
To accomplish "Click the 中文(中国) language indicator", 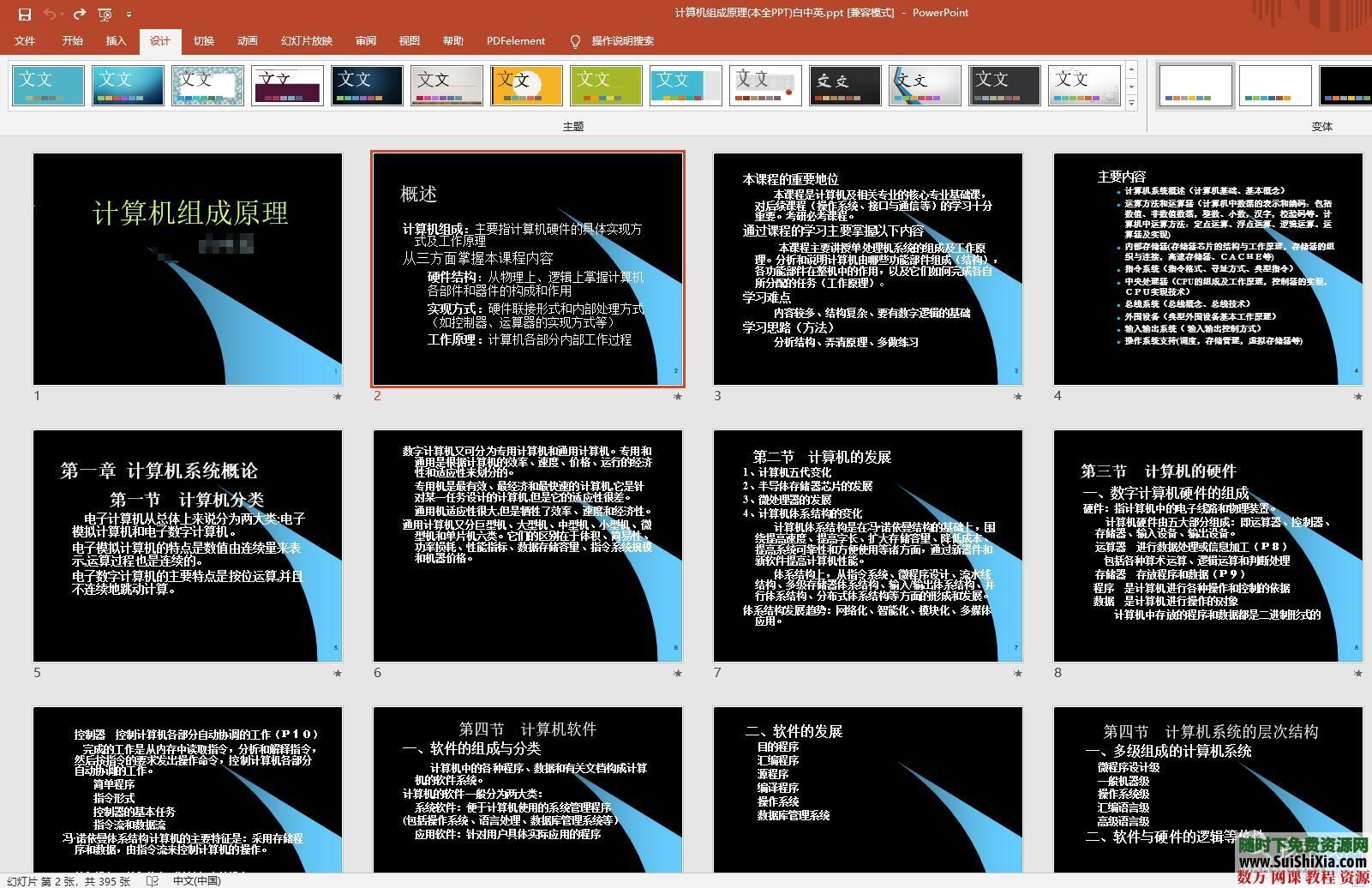I will (198, 881).
